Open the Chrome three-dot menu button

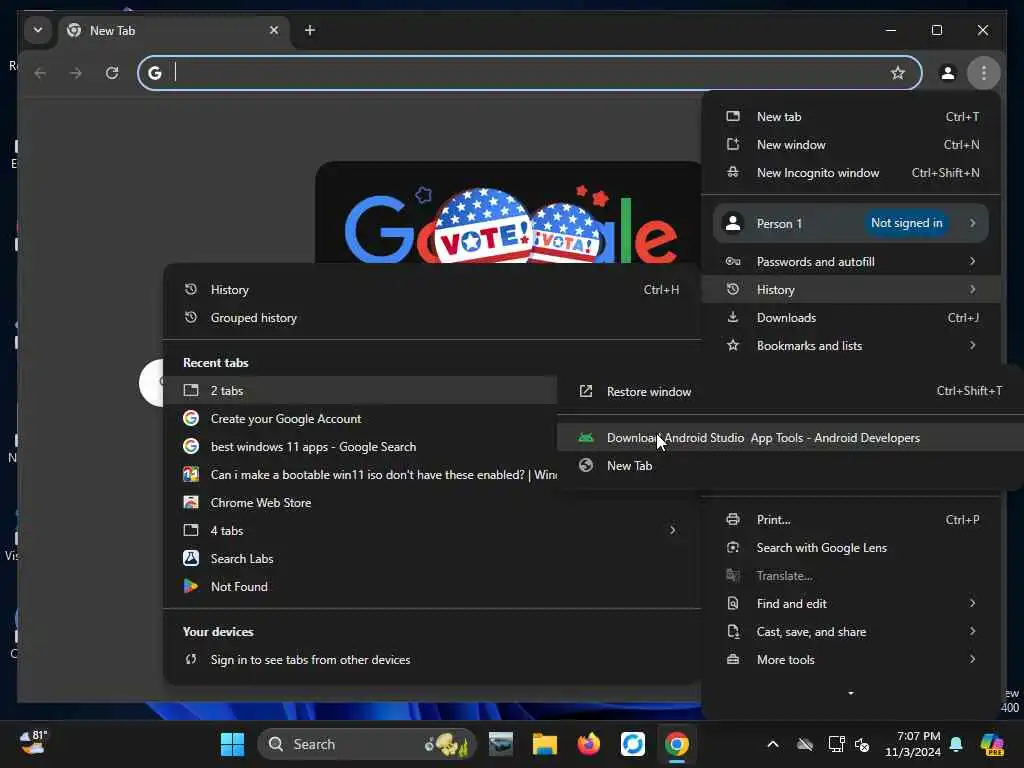pos(984,73)
